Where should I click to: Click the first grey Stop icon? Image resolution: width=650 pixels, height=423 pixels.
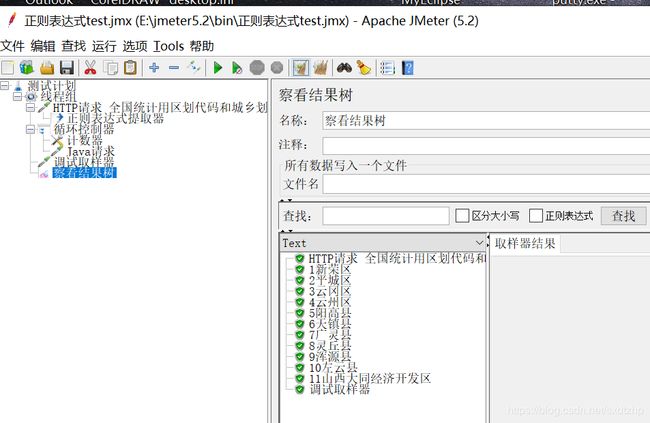(257, 68)
